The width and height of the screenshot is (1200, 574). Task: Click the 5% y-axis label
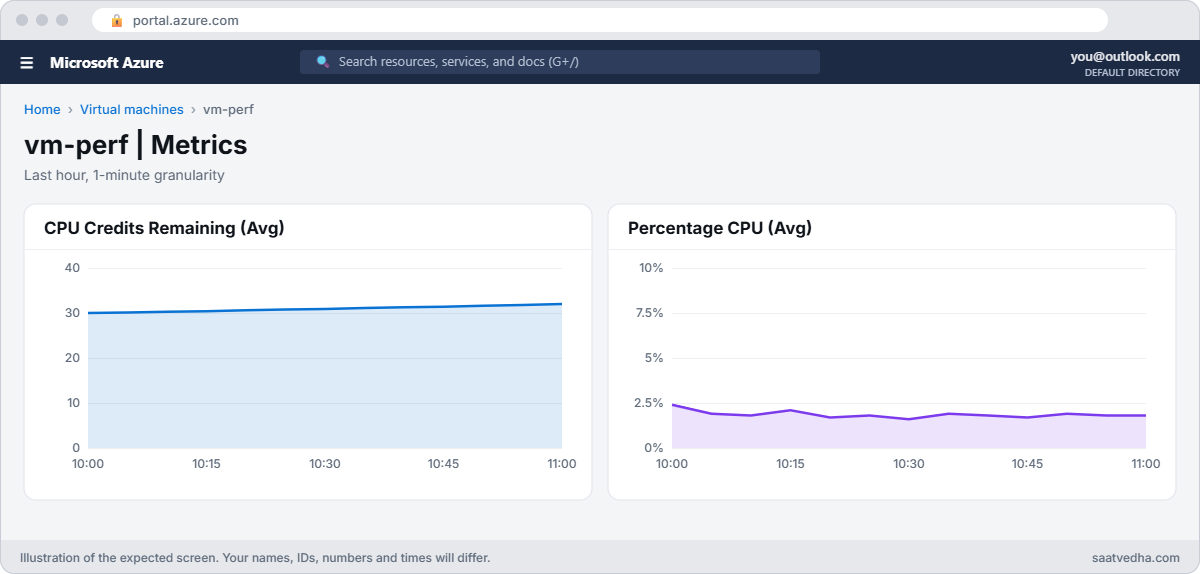(654, 358)
